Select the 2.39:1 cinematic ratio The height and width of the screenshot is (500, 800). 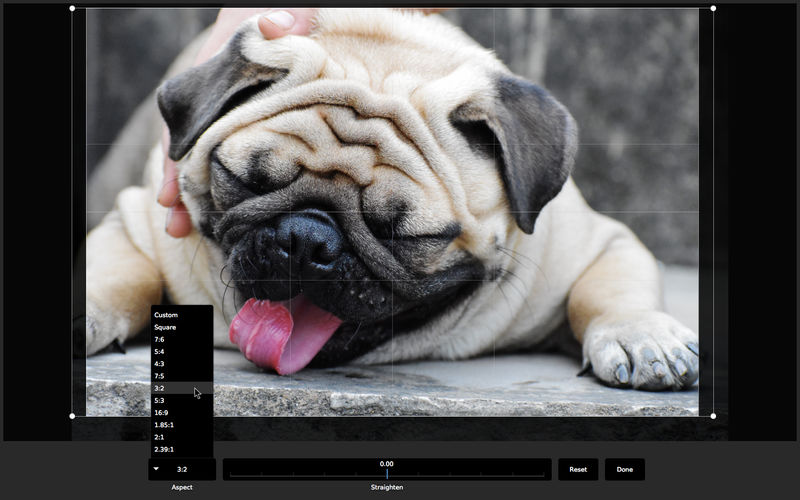pos(182,449)
